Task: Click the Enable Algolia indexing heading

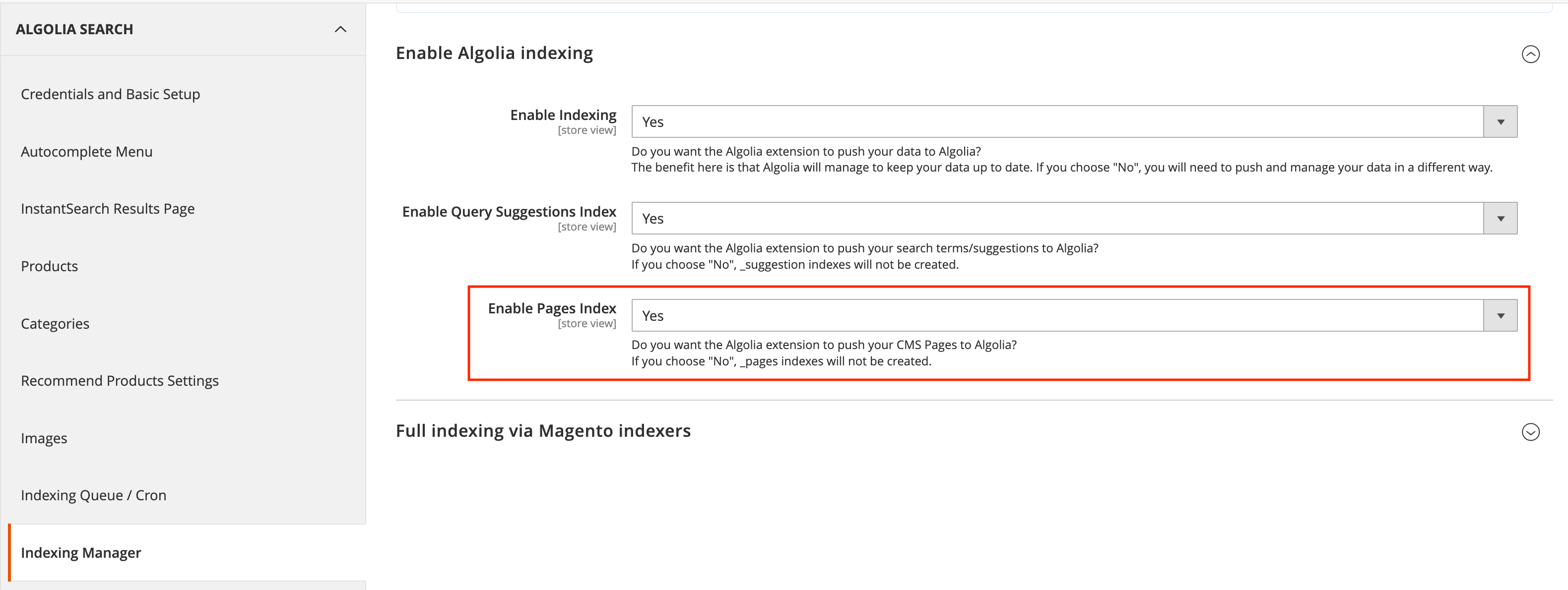Action: 494,53
